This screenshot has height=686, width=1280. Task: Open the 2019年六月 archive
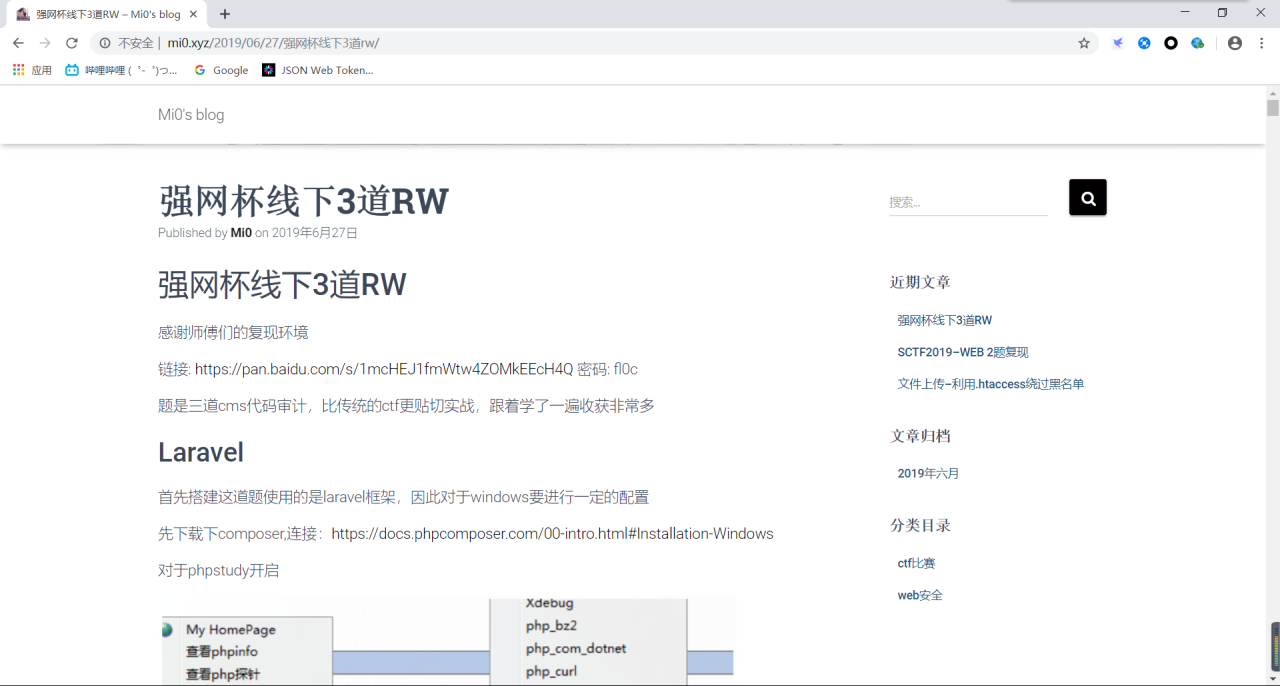click(928, 474)
